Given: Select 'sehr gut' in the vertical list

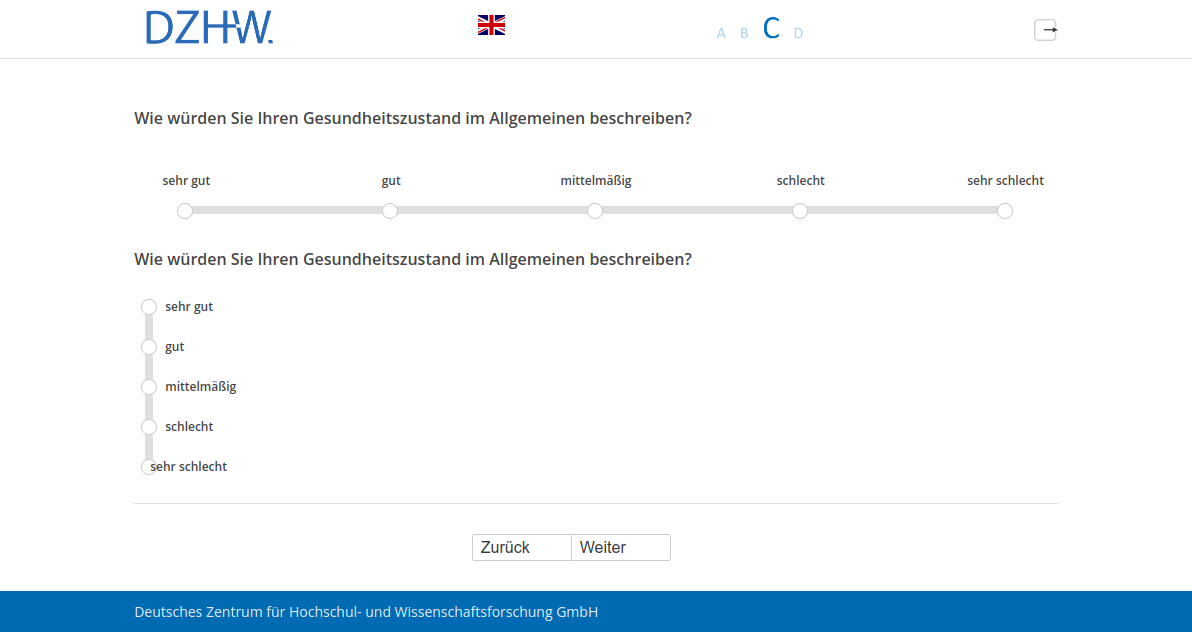Looking at the screenshot, I should point(149,307).
